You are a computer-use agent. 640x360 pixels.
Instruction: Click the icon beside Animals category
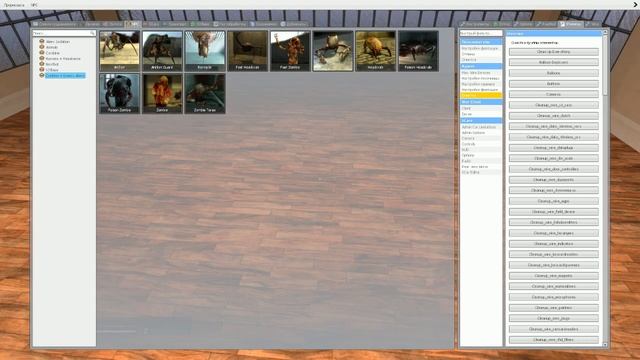pos(42,47)
